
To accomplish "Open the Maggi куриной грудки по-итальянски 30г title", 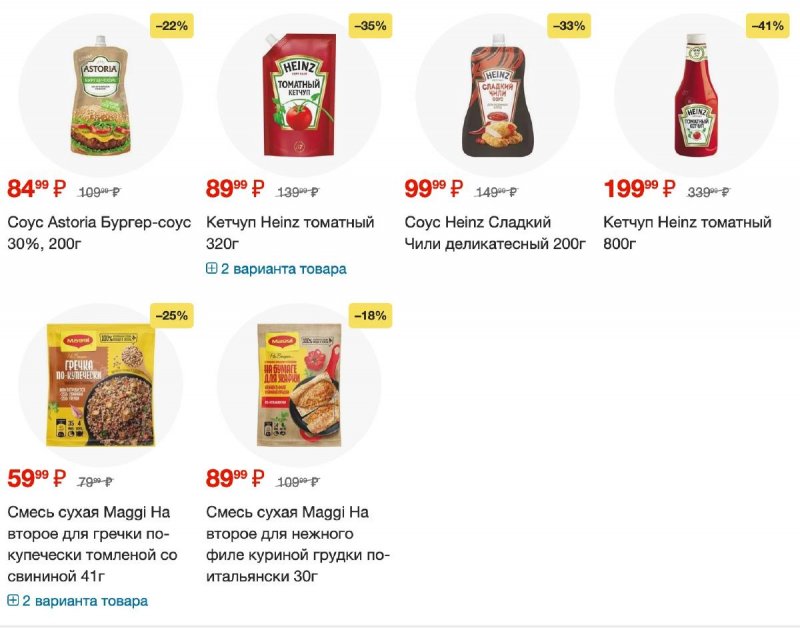I will pyautogui.click(x=298, y=544).
